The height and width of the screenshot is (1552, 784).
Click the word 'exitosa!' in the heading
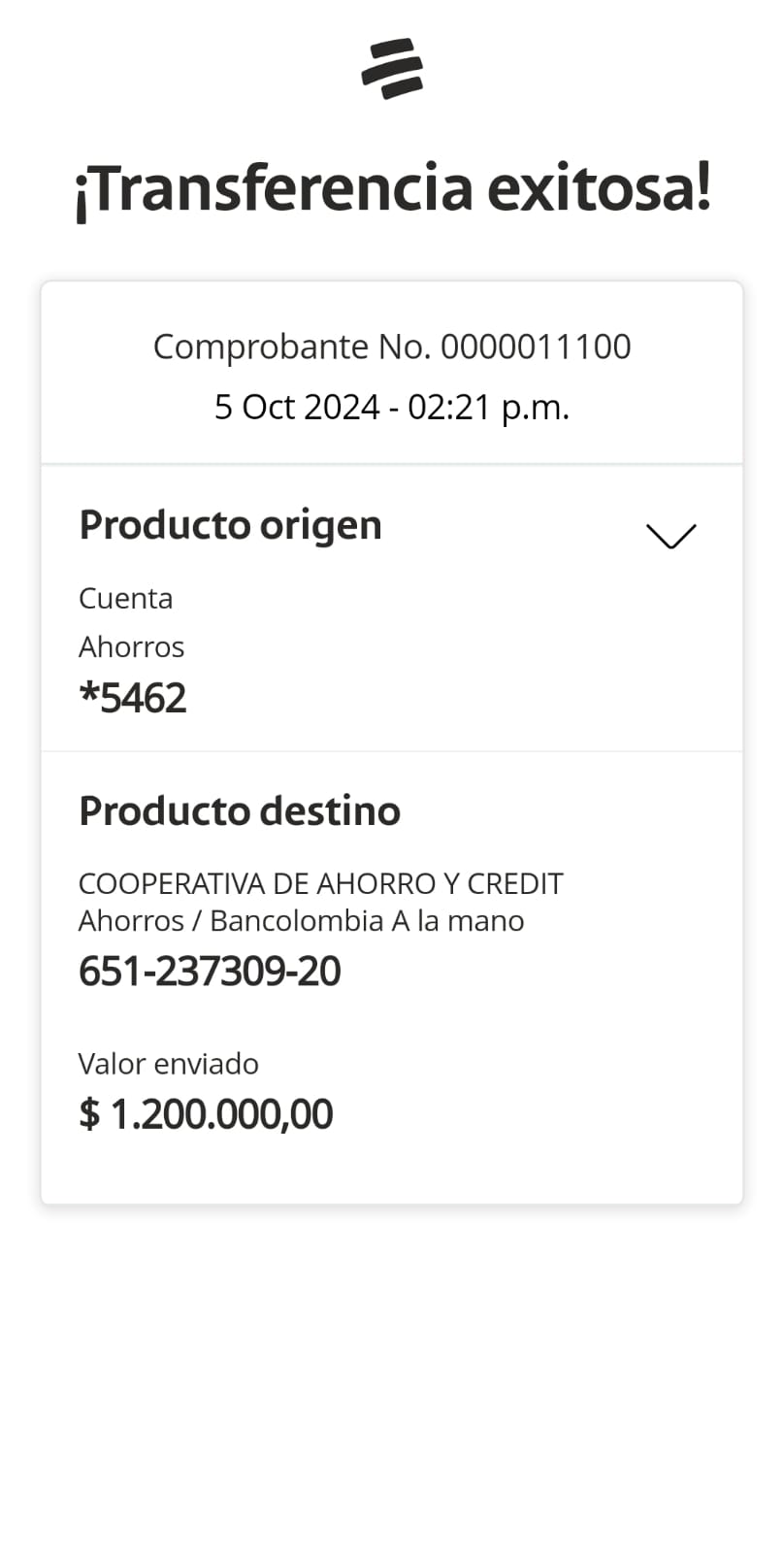[599, 187]
